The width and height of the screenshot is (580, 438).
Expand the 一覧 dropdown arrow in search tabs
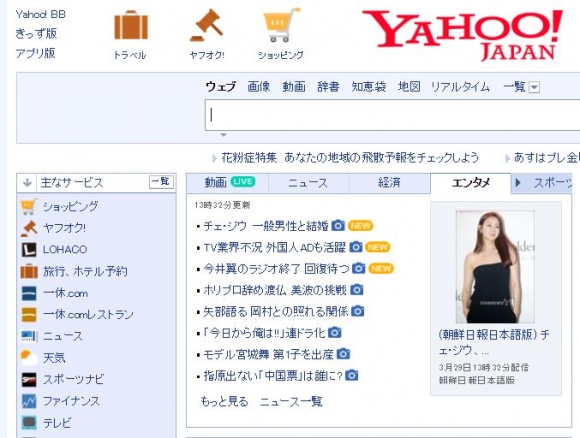534,87
